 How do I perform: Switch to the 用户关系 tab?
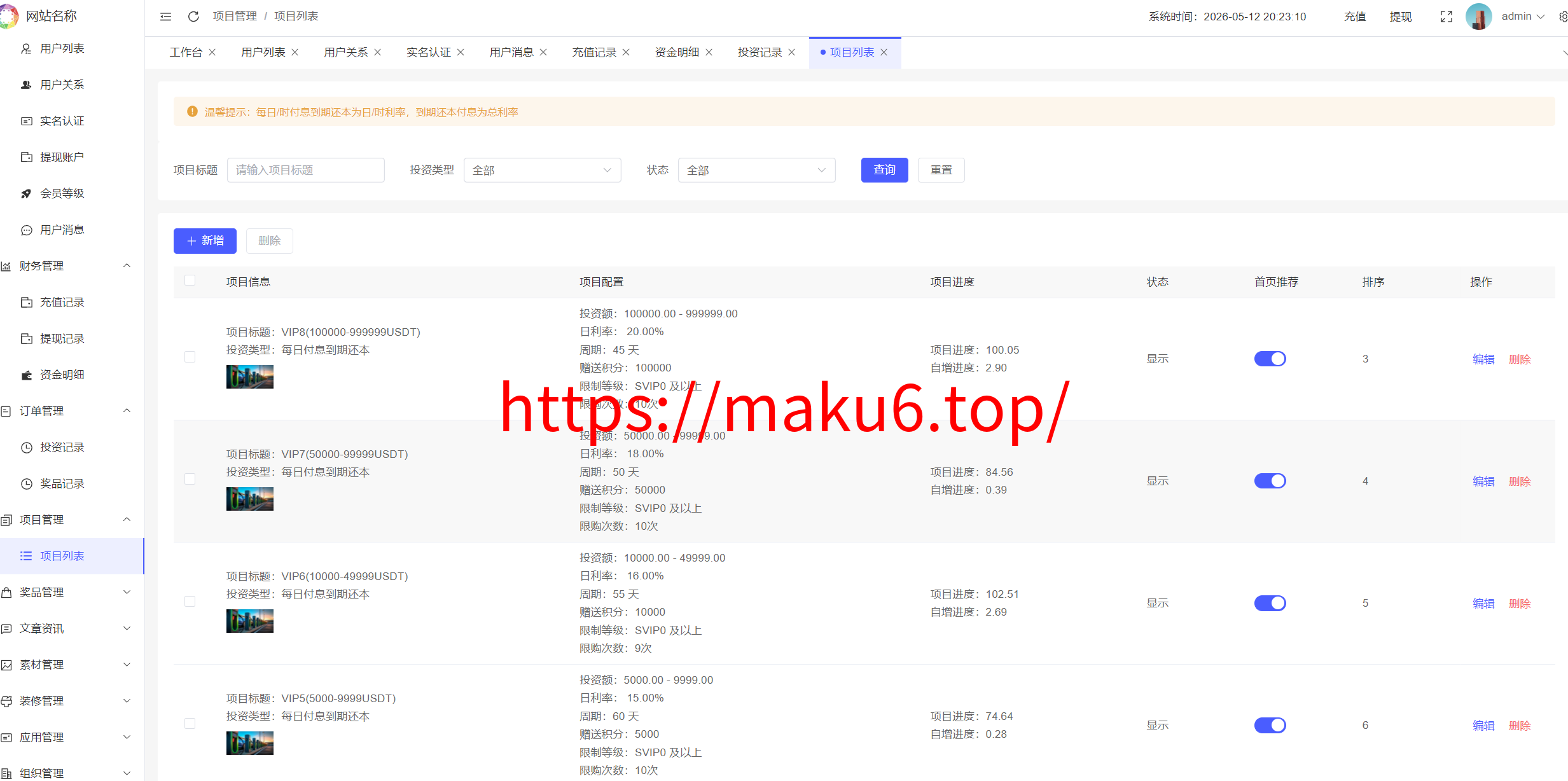click(346, 52)
